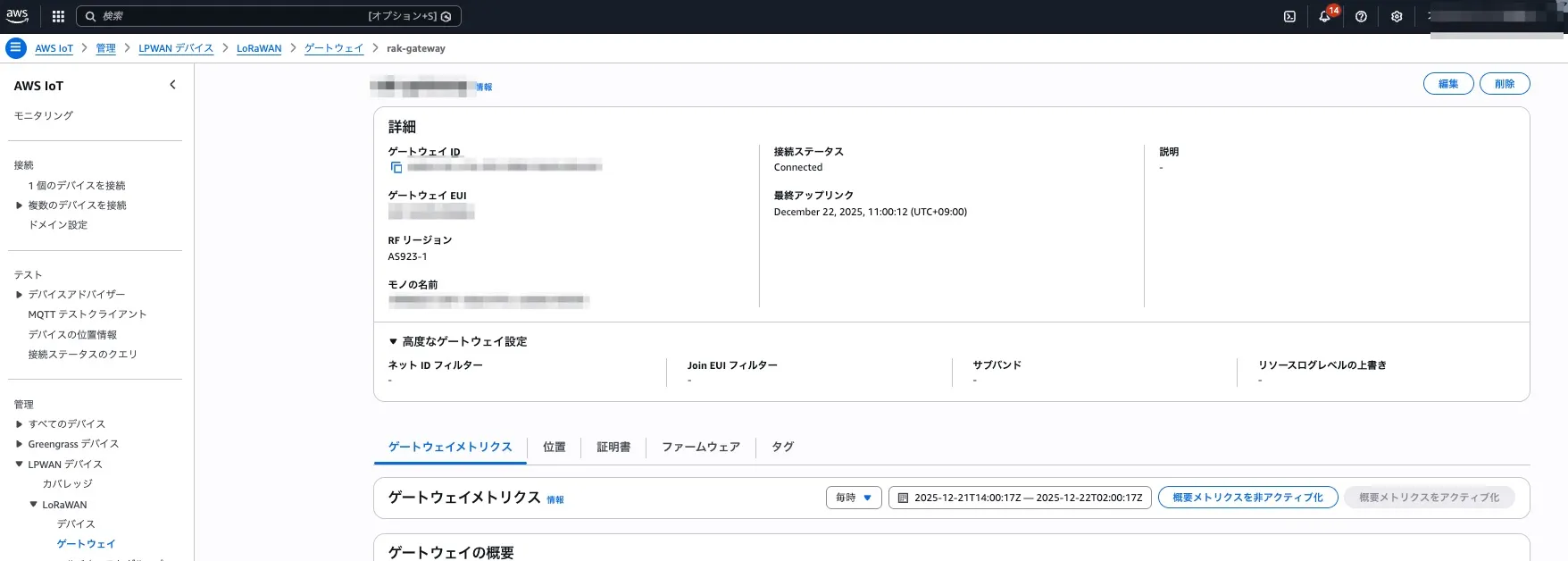The image size is (1568, 561).
Task: Click the Connected status text
Action: pos(798,167)
